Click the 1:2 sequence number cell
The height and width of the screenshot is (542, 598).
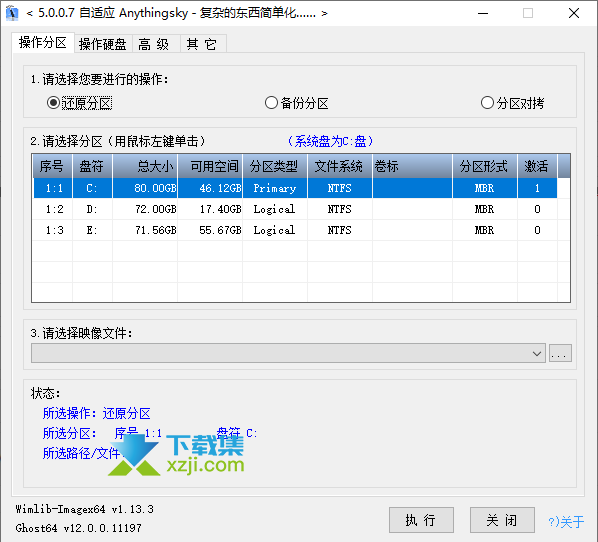click(x=54, y=209)
